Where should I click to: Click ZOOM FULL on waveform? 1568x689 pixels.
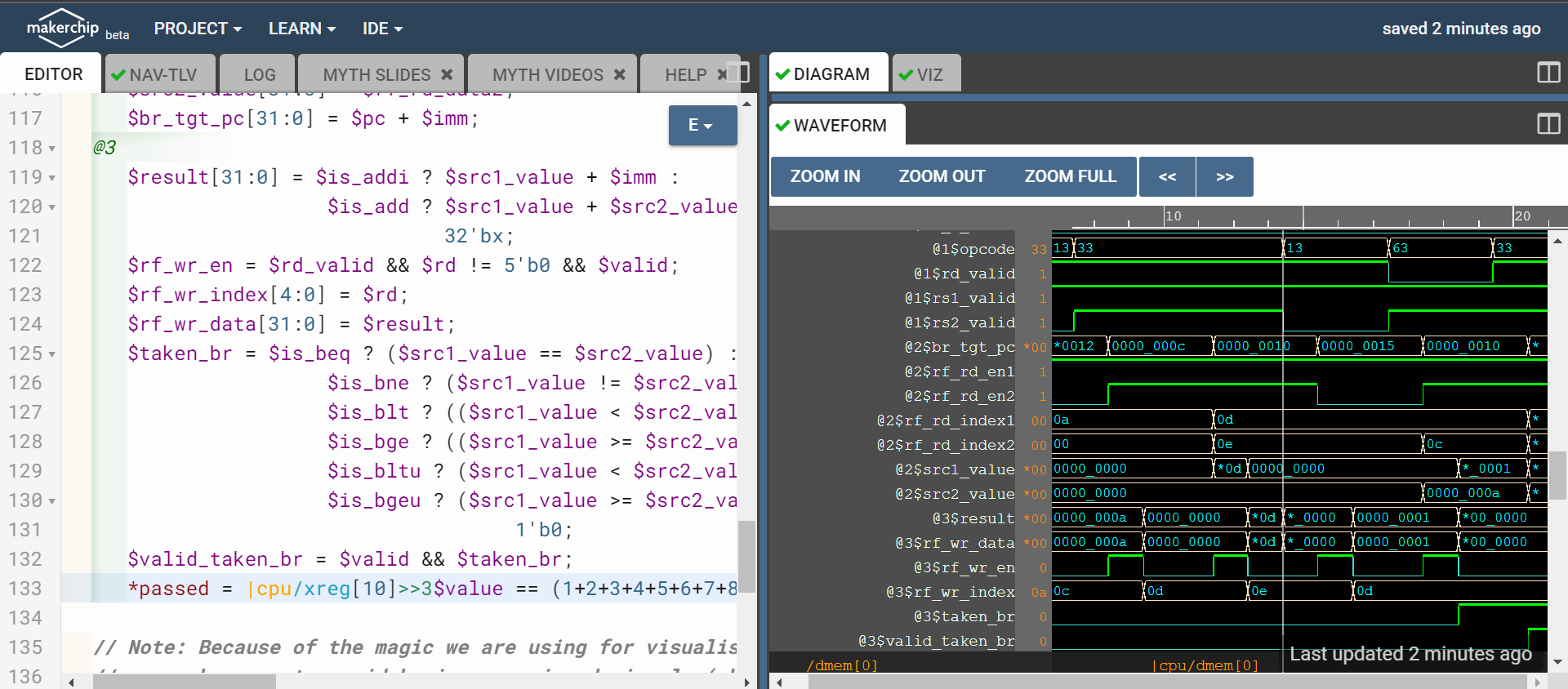click(1071, 176)
